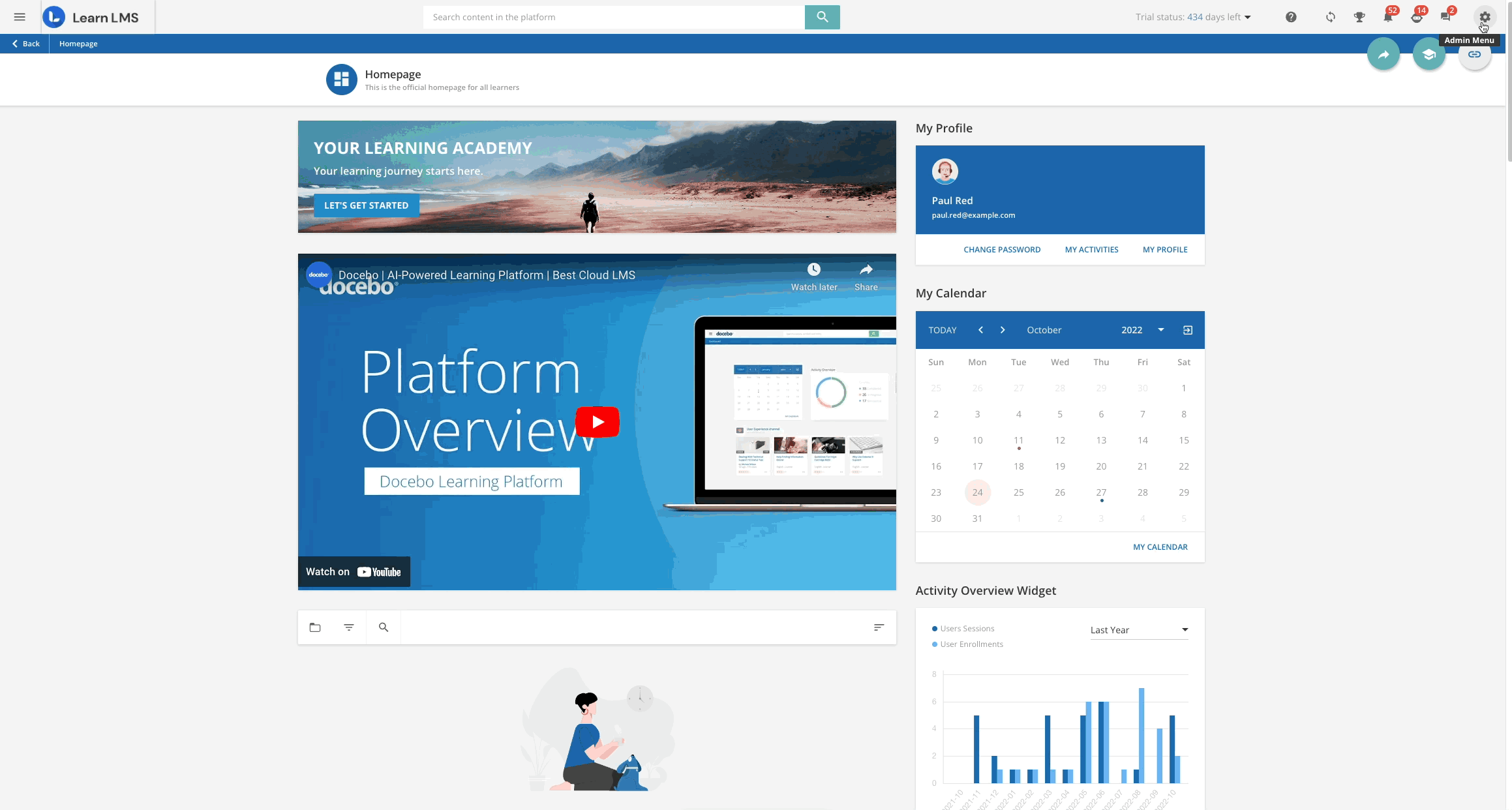This screenshot has height=810, width=1512.
Task: Open the gamification trophy icon
Action: pos(1359,17)
